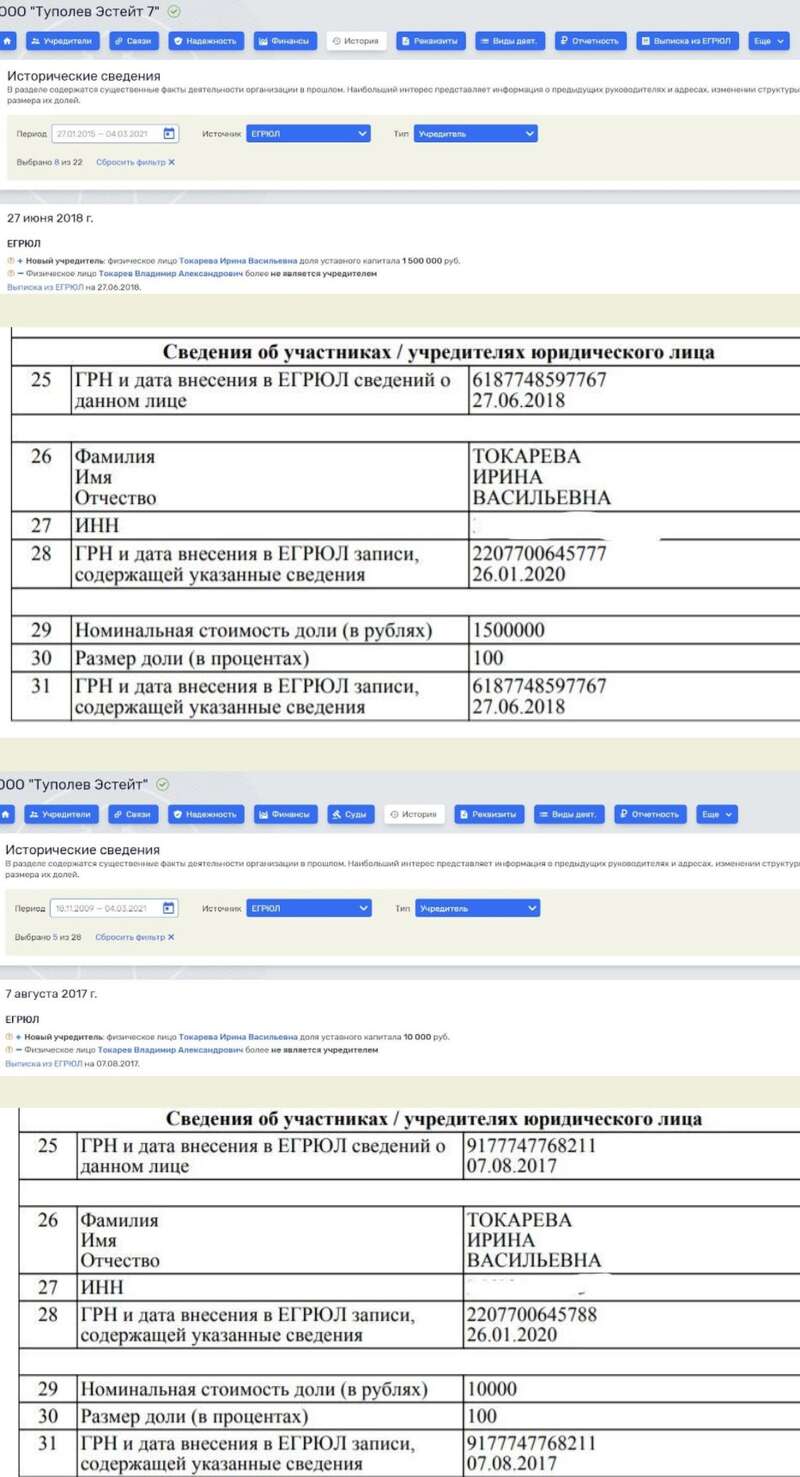Viewport: 800px width, 1477px height.
Task: Select the shield icon on Надежность
Action: 177,40
